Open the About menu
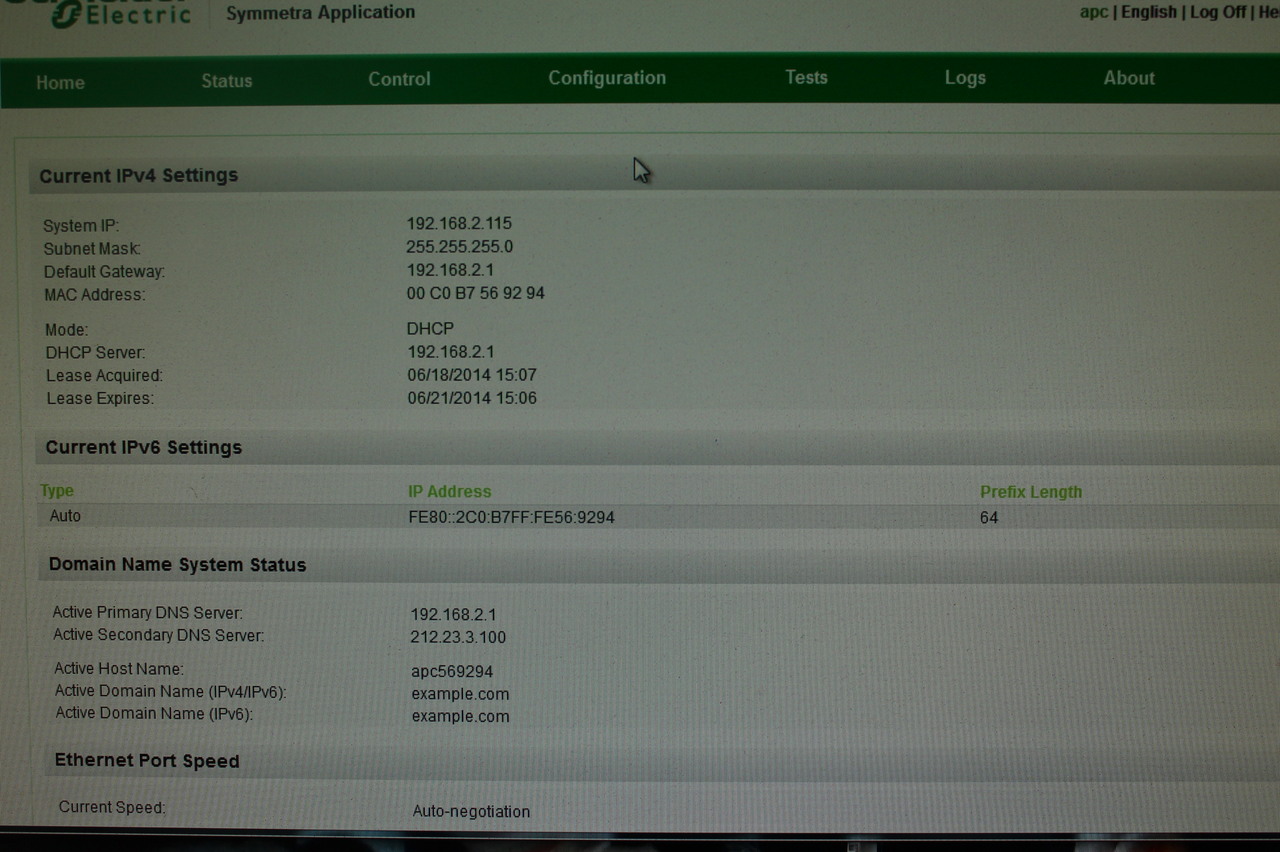The width and height of the screenshot is (1280, 852). pos(1129,78)
